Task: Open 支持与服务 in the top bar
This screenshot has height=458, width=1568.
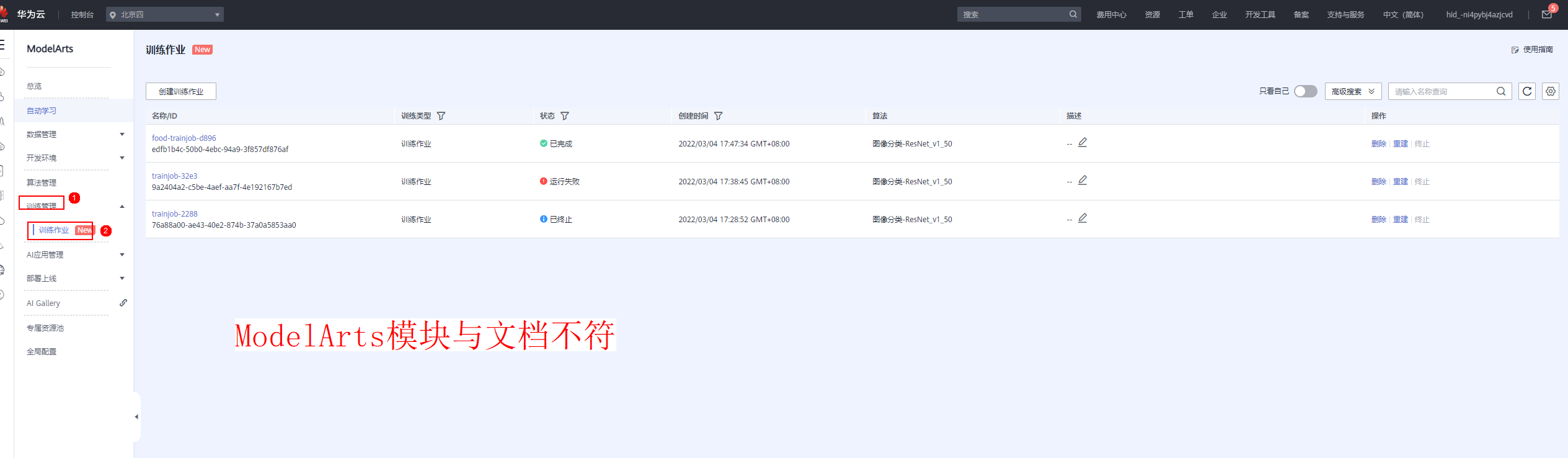Action: click(x=1346, y=15)
